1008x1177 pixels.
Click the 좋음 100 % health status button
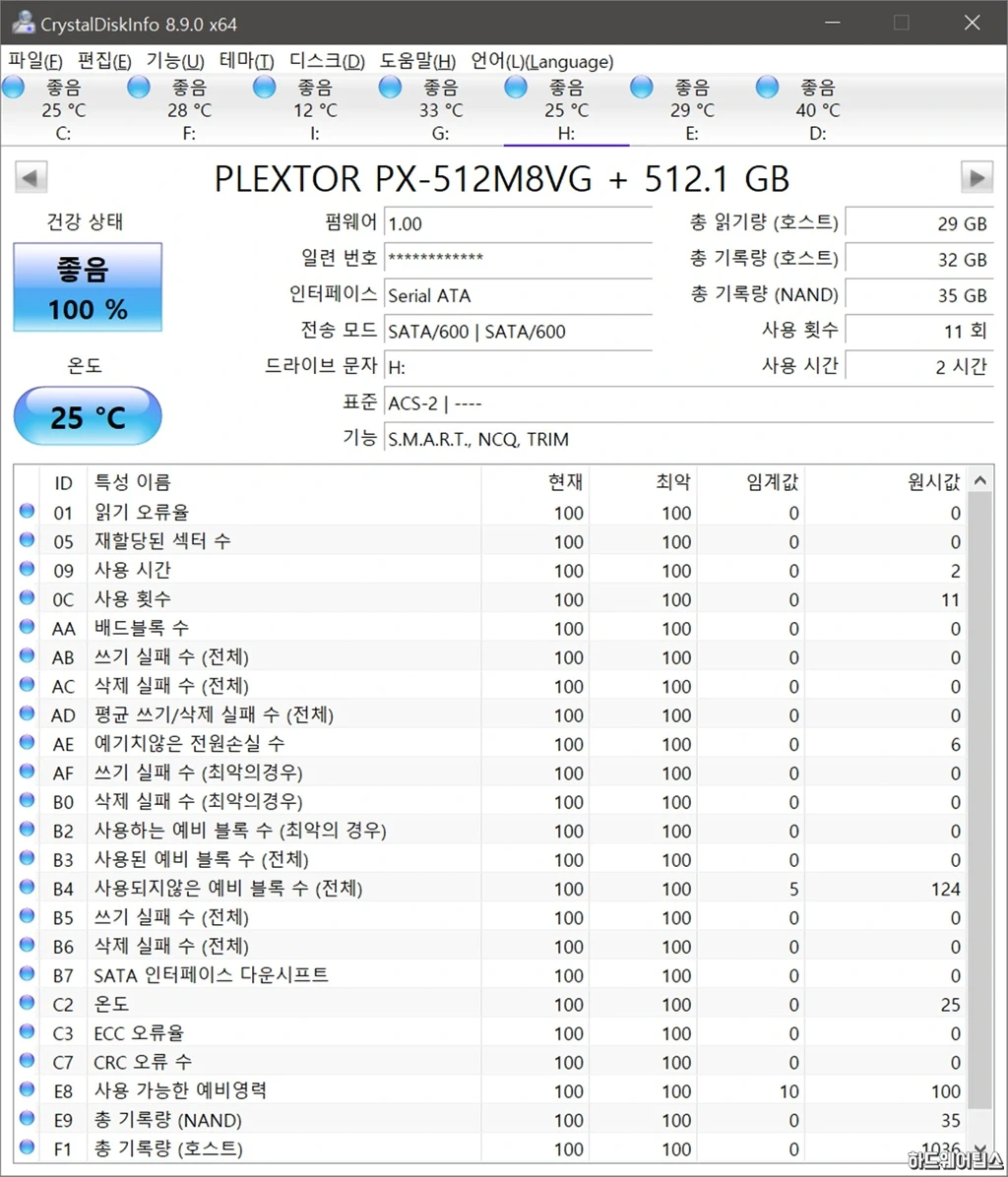(88, 286)
